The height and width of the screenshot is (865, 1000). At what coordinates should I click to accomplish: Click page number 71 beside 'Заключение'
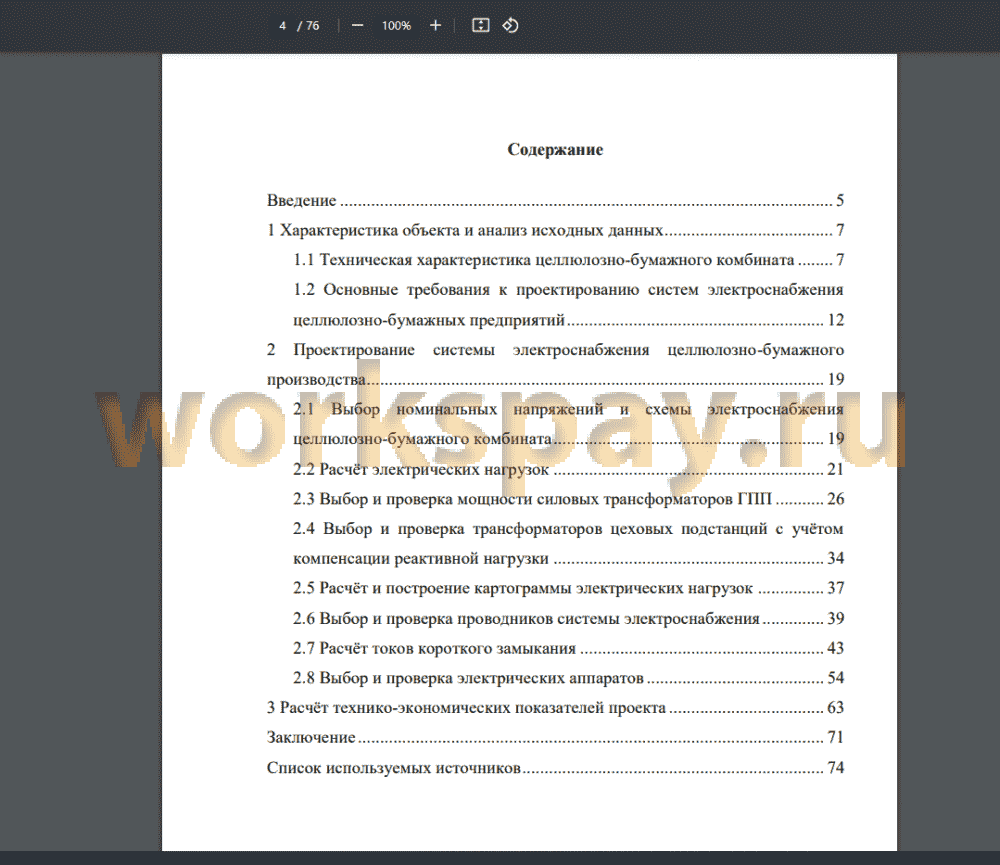point(835,737)
